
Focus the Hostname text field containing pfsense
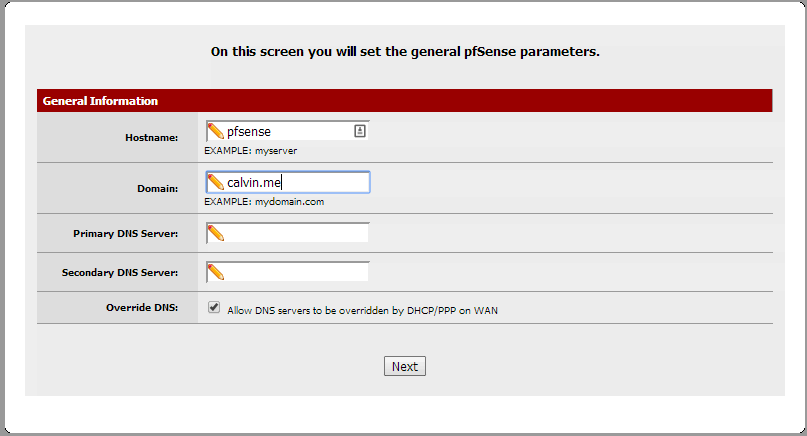pos(288,131)
